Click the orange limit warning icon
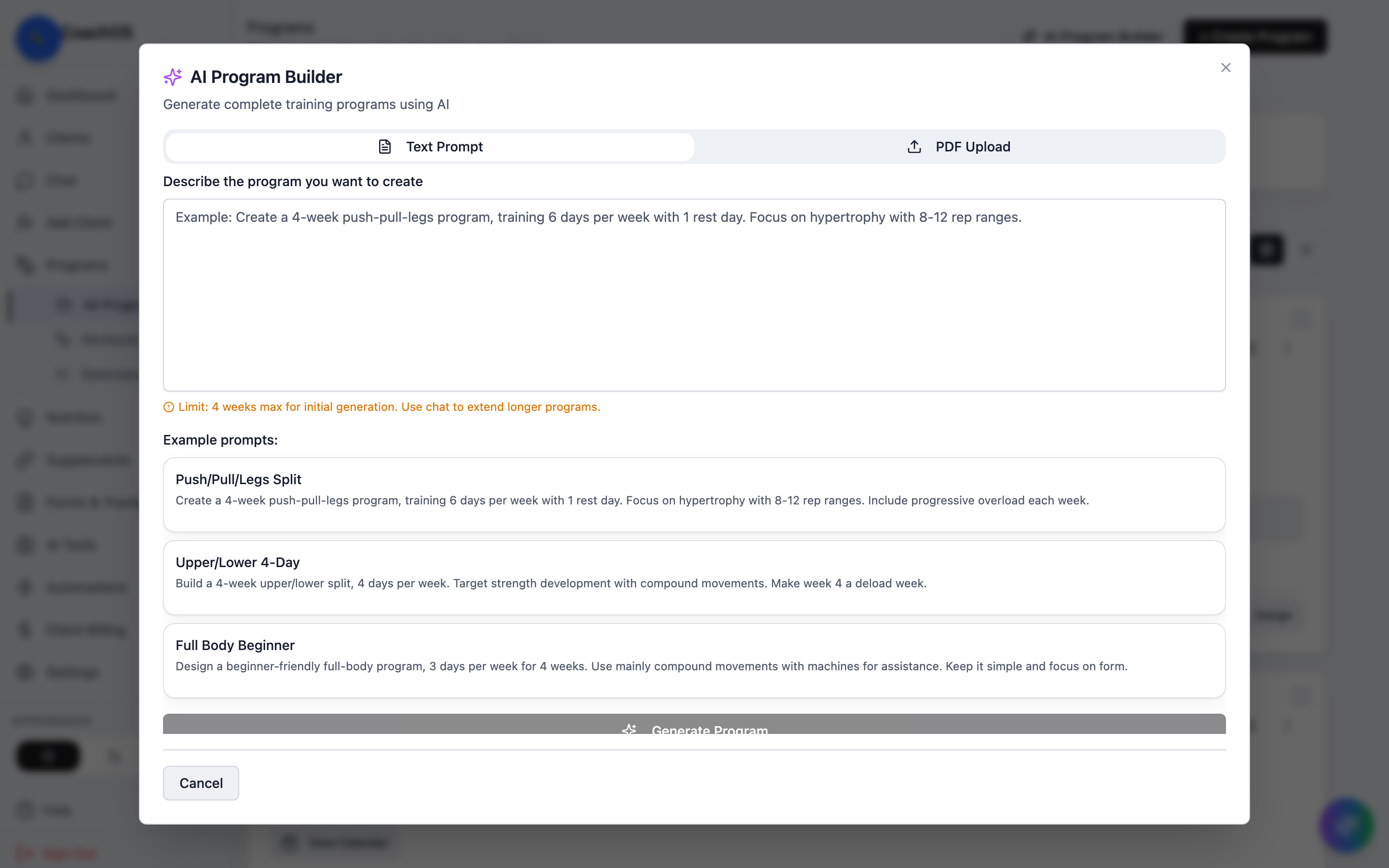The image size is (1389, 868). coord(169,407)
